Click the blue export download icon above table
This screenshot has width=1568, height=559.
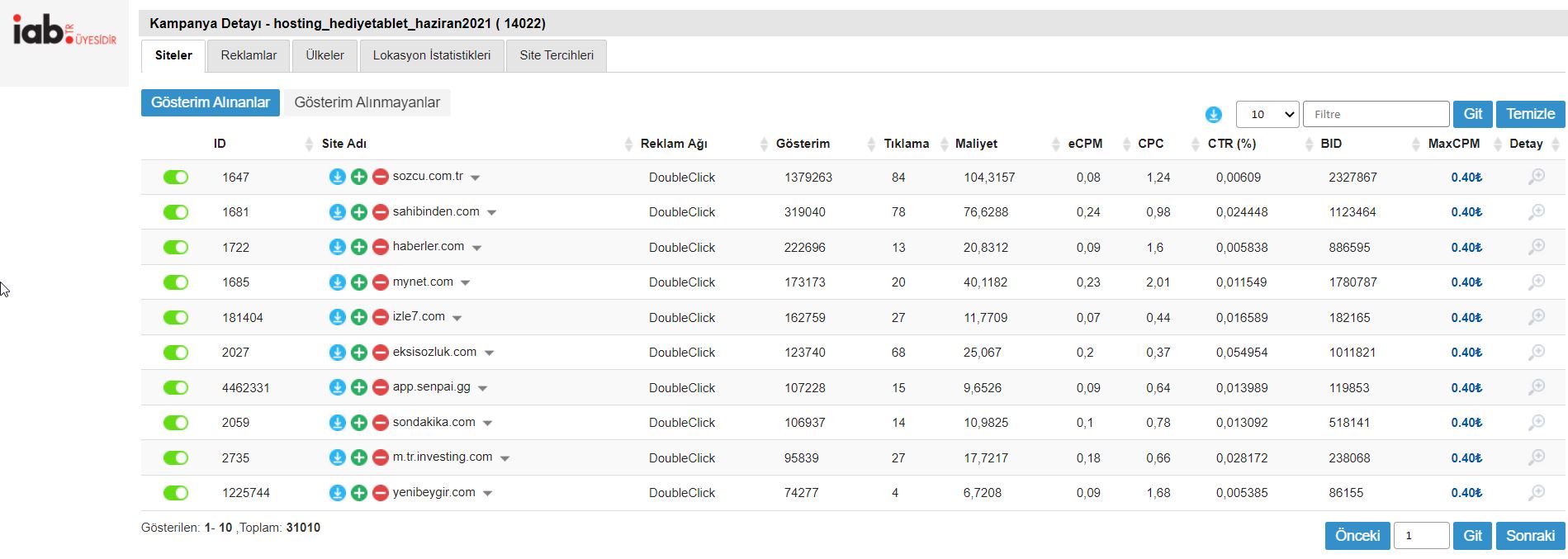coord(1213,115)
